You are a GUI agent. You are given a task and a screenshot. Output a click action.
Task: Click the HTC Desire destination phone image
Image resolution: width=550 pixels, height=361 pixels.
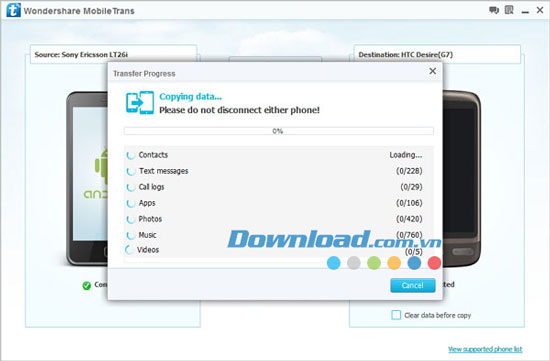click(462, 179)
